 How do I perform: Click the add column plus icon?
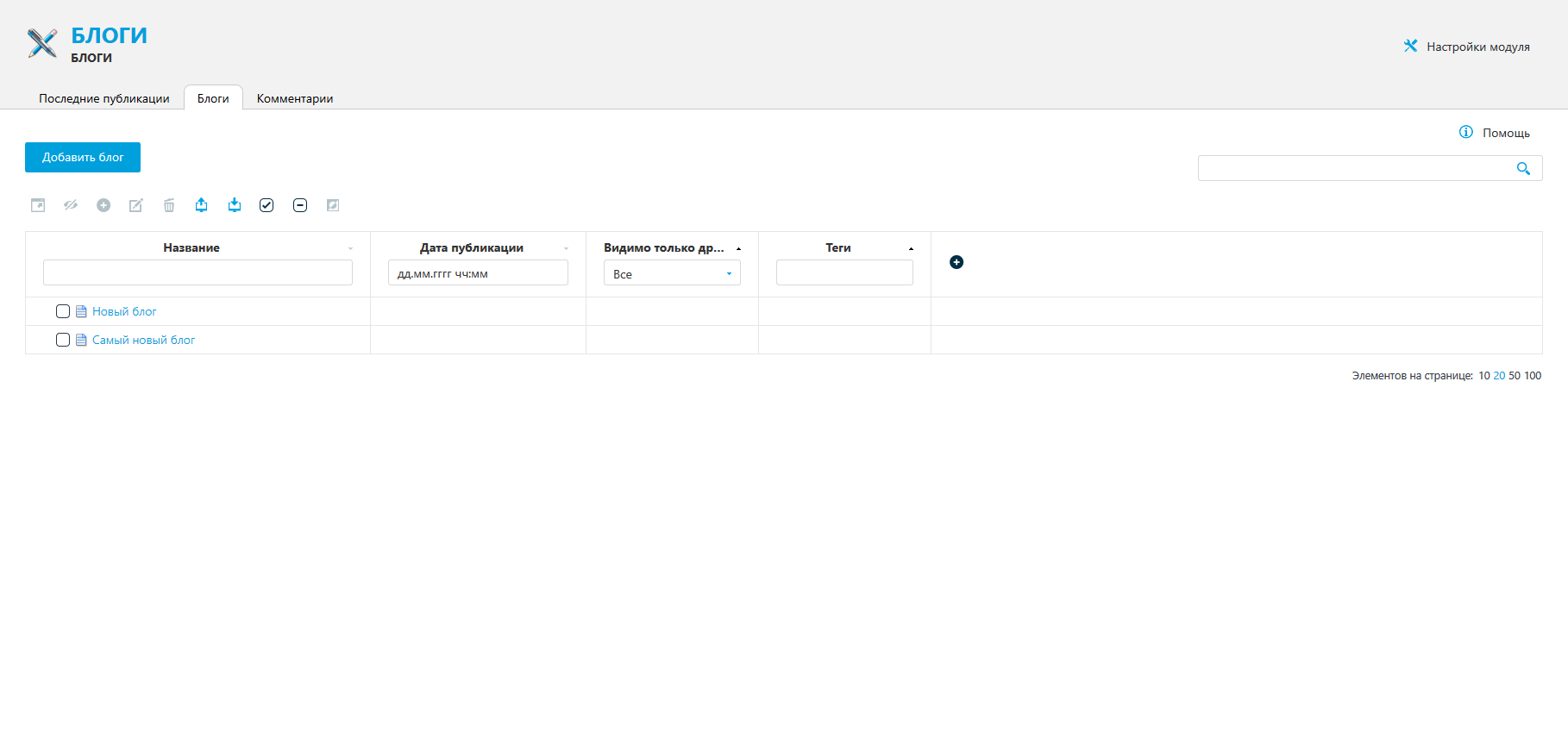pos(956,262)
